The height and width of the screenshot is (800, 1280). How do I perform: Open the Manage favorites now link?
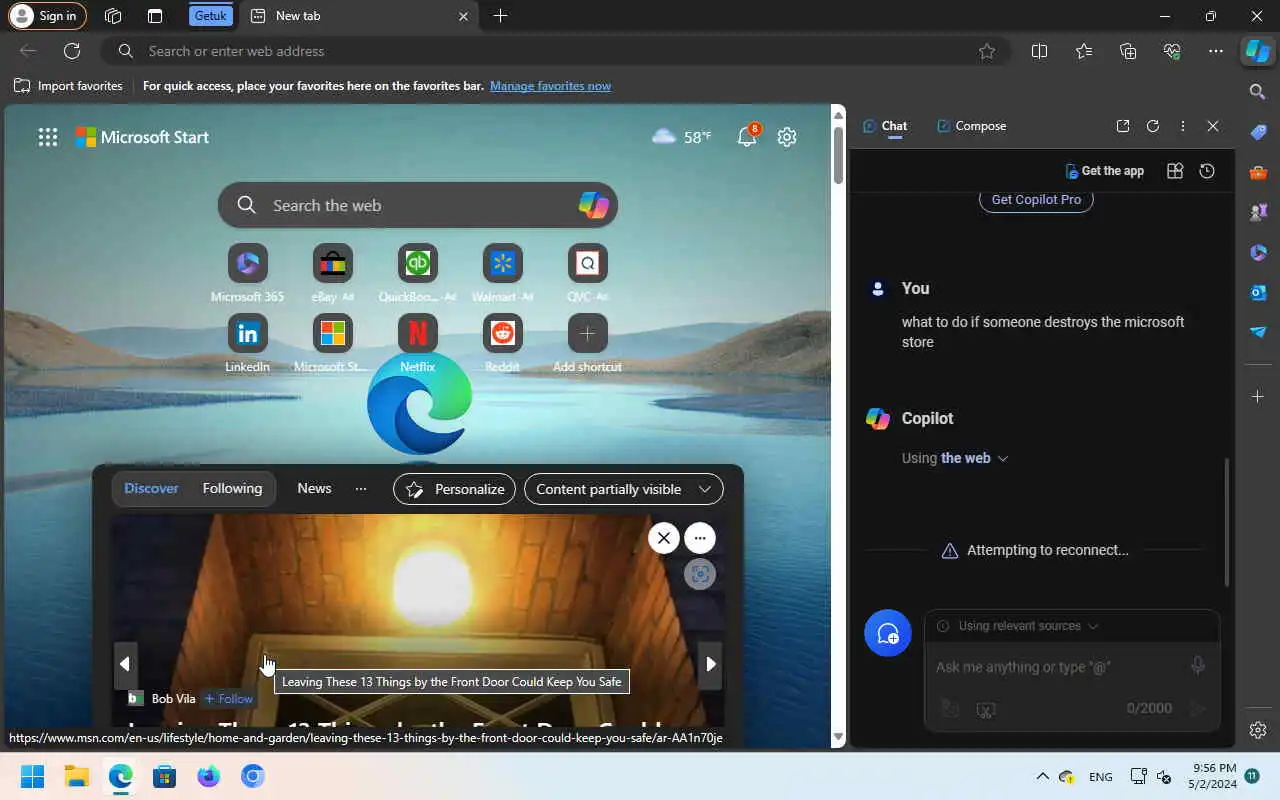pyautogui.click(x=550, y=86)
